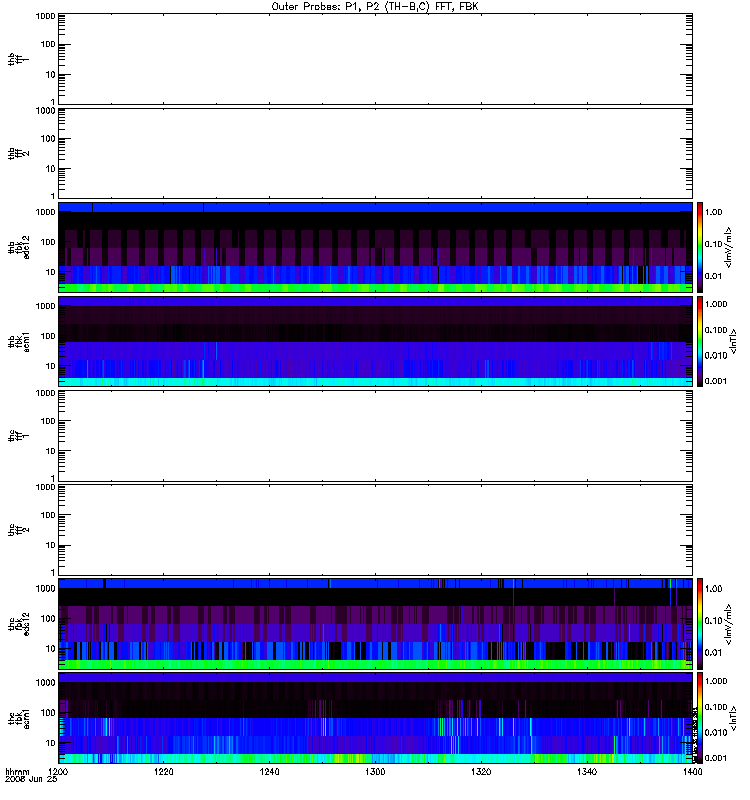Click the "1300" time axis label
Viewport: 750px width, 800px height.
click(x=375, y=772)
